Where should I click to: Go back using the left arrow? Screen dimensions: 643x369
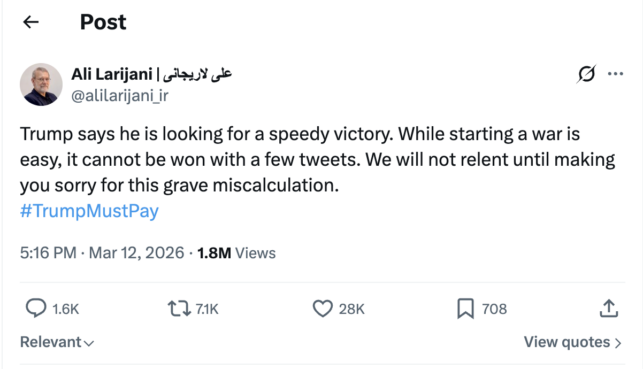tap(31, 22)
